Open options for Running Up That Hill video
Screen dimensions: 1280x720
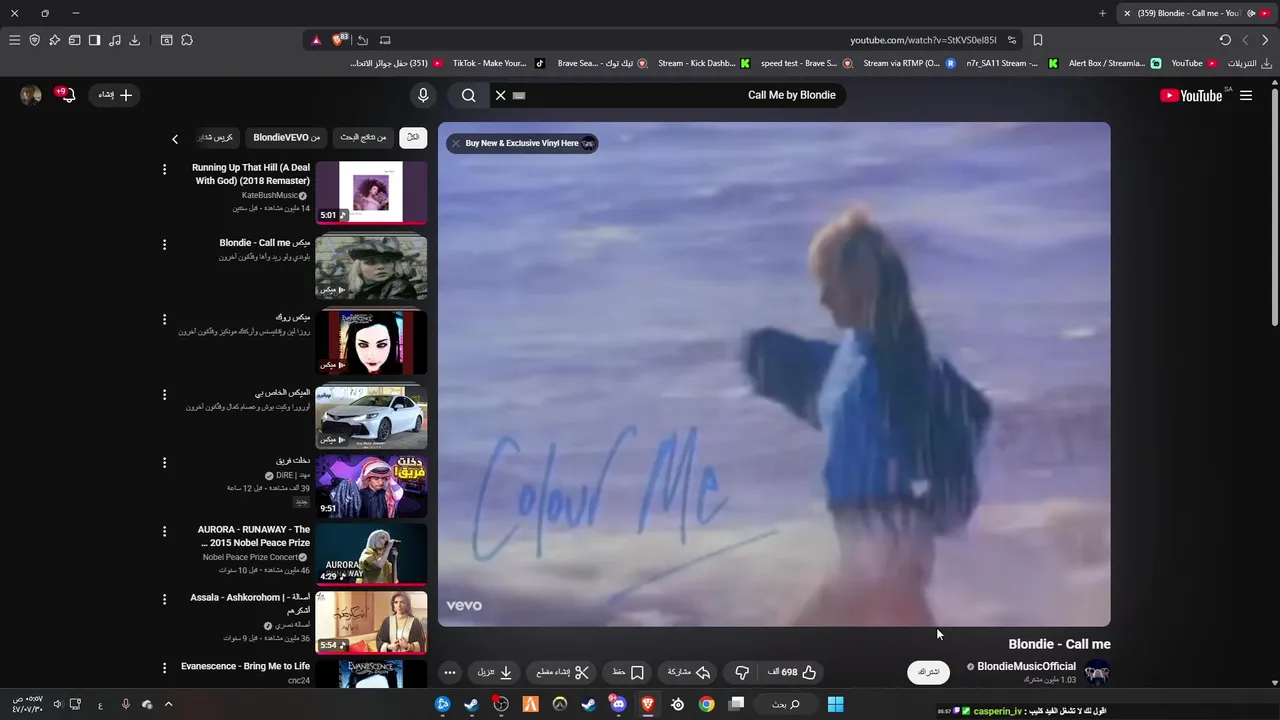(164, 169)
